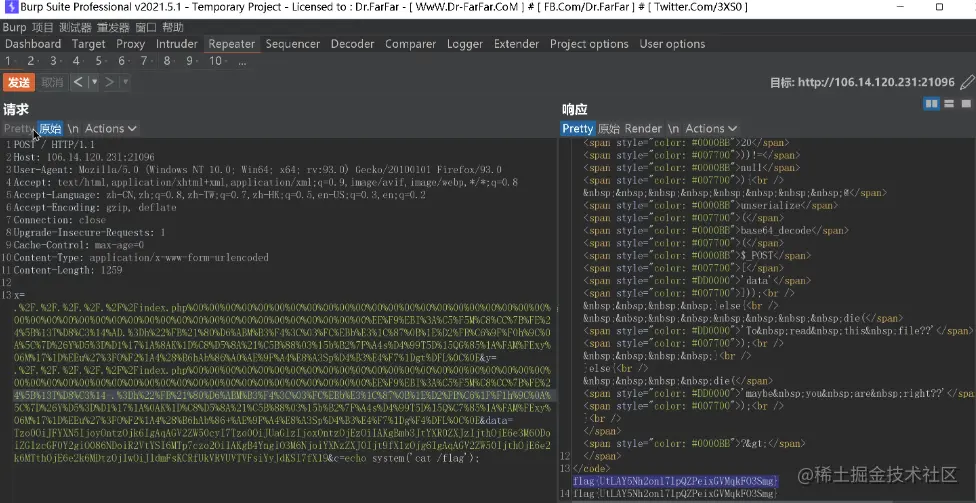The width and height of the screenshot is (976, 503).
Task: Select single combined panel layout icon
Action: [x=966, y=104]
